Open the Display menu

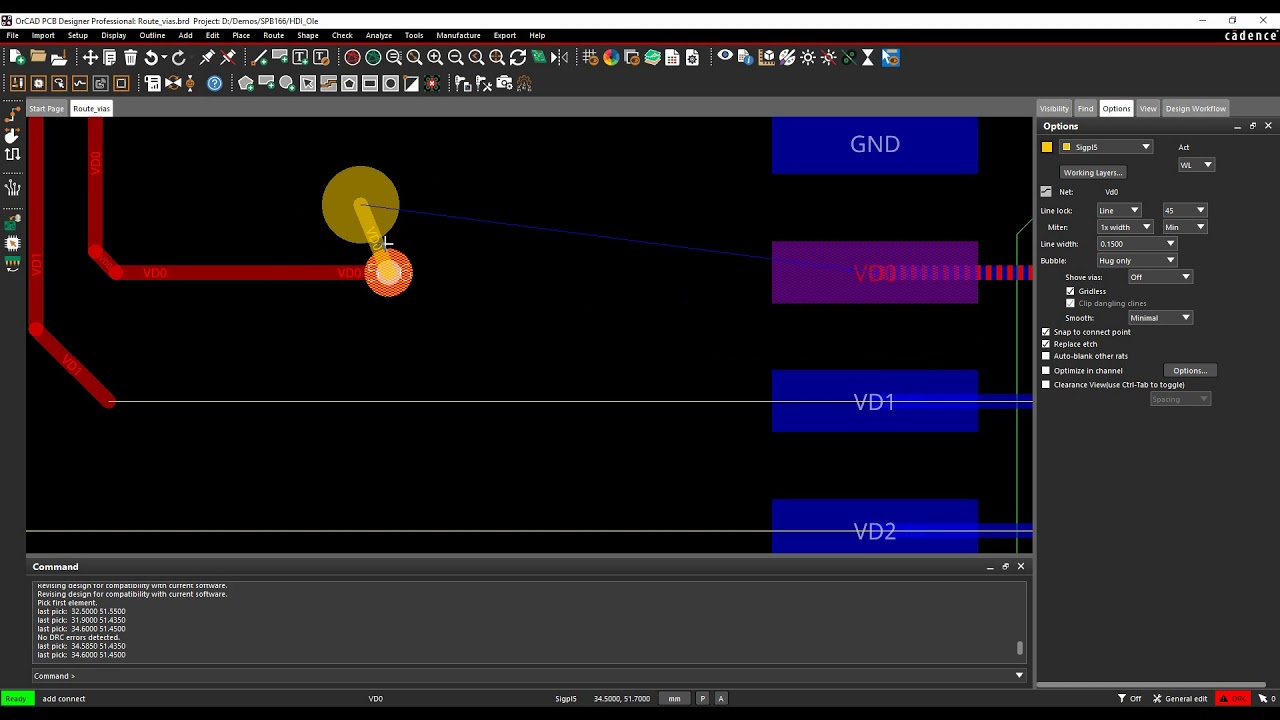(114, 35)
